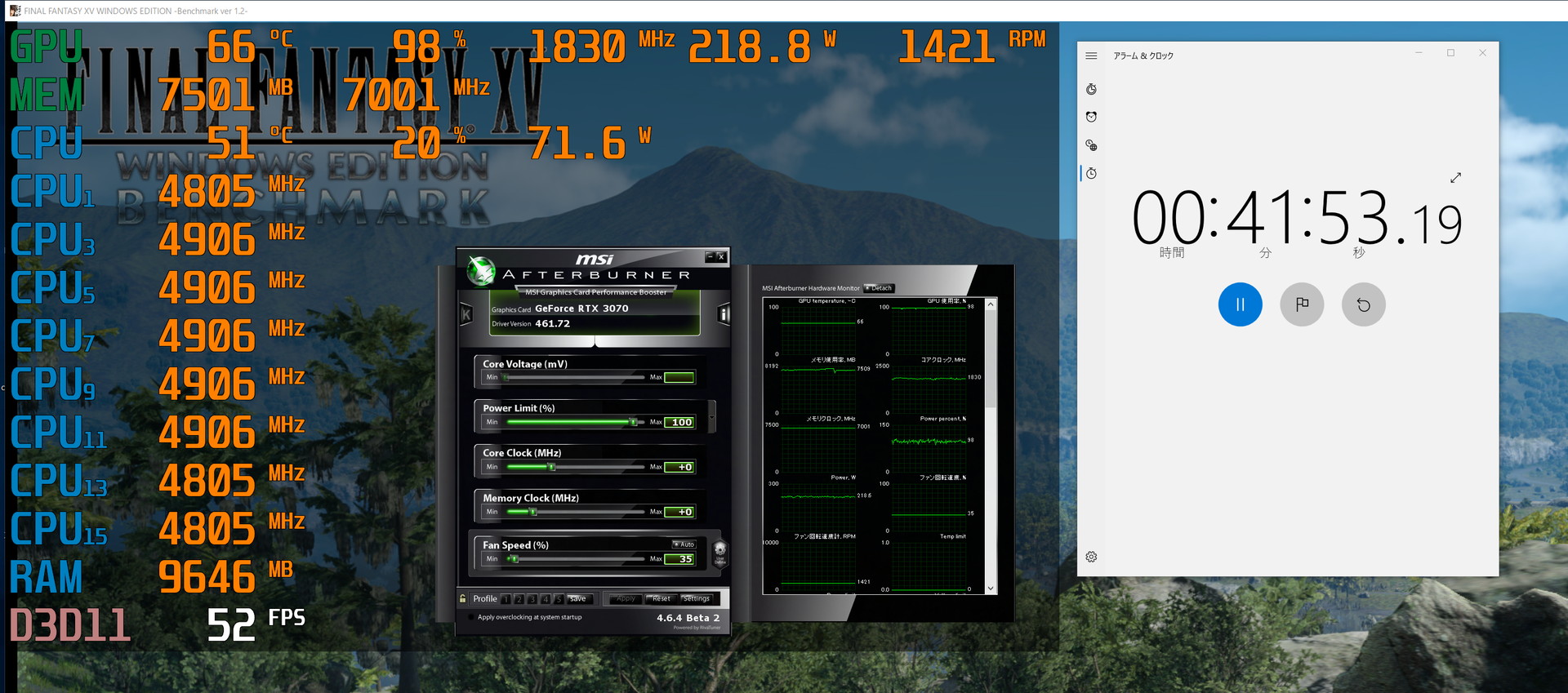Toggle the Fan Speed Auto button

click(x=684, y=544)
